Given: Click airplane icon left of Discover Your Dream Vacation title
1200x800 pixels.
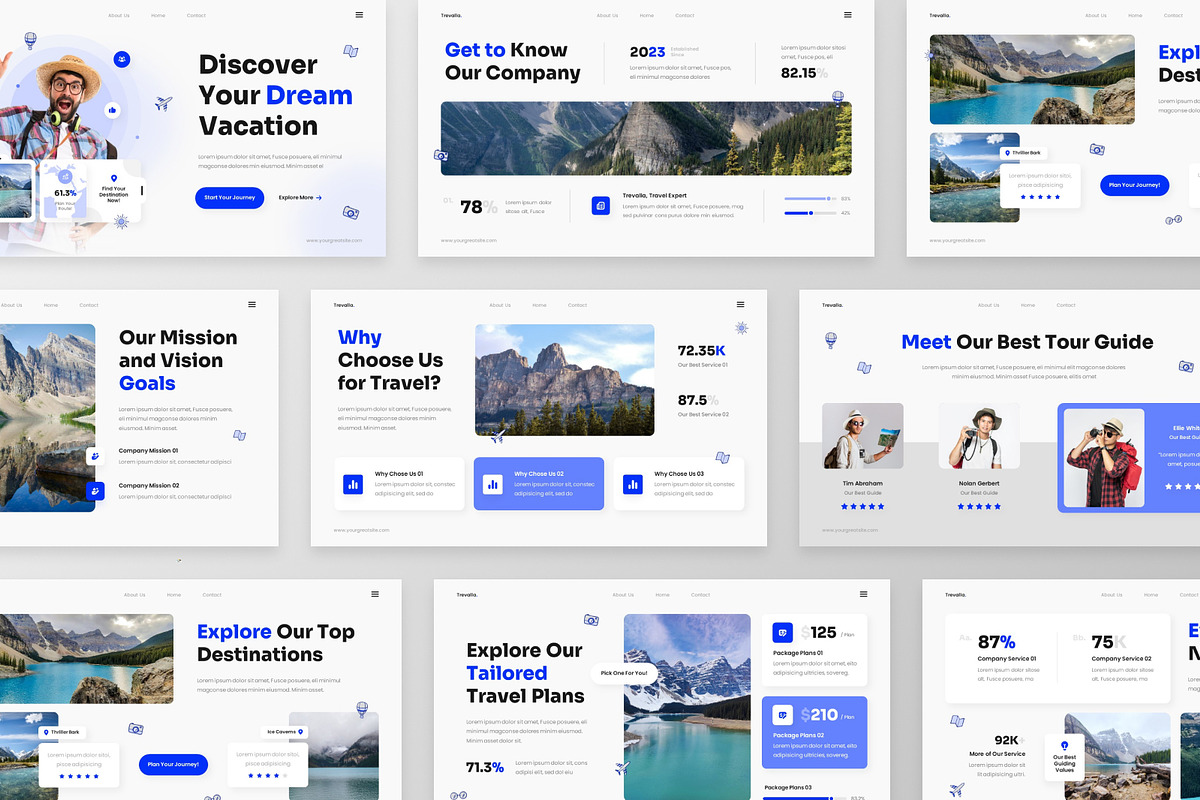Looking at the screenshot, I should pyautogui.click(x=164, y=103).
